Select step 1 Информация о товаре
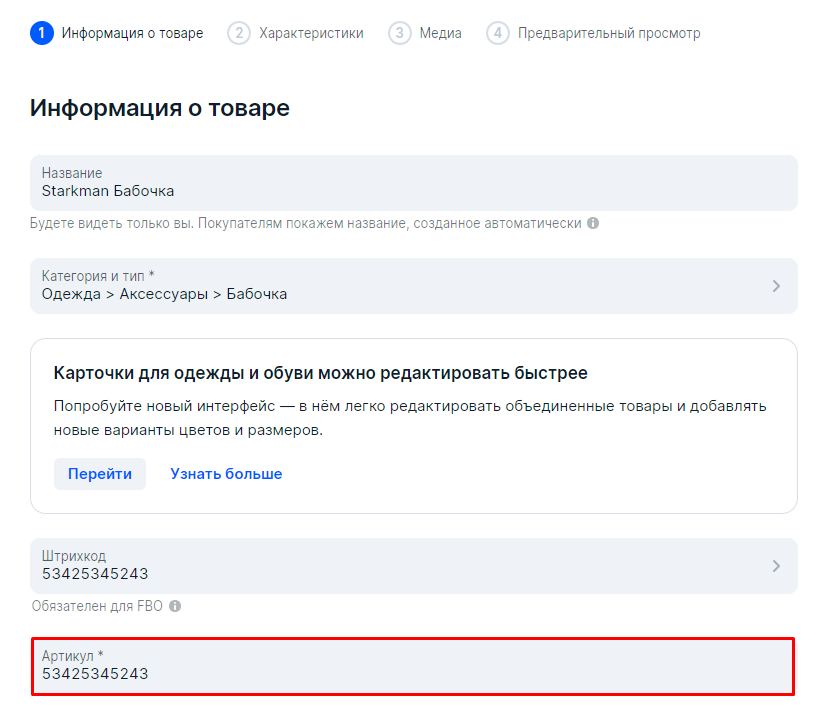 click(117, 33)
